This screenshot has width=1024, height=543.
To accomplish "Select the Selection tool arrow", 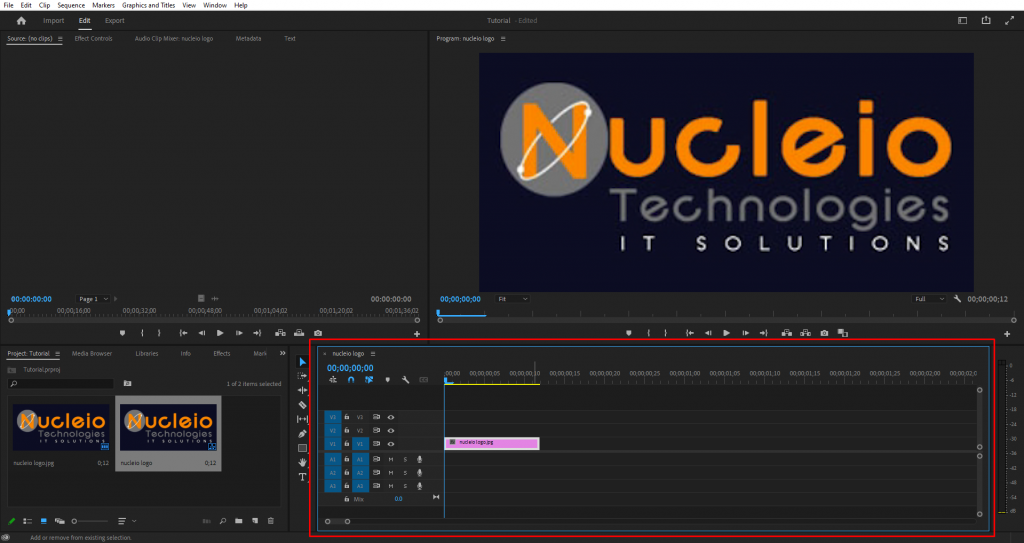I will pos(302,362).
